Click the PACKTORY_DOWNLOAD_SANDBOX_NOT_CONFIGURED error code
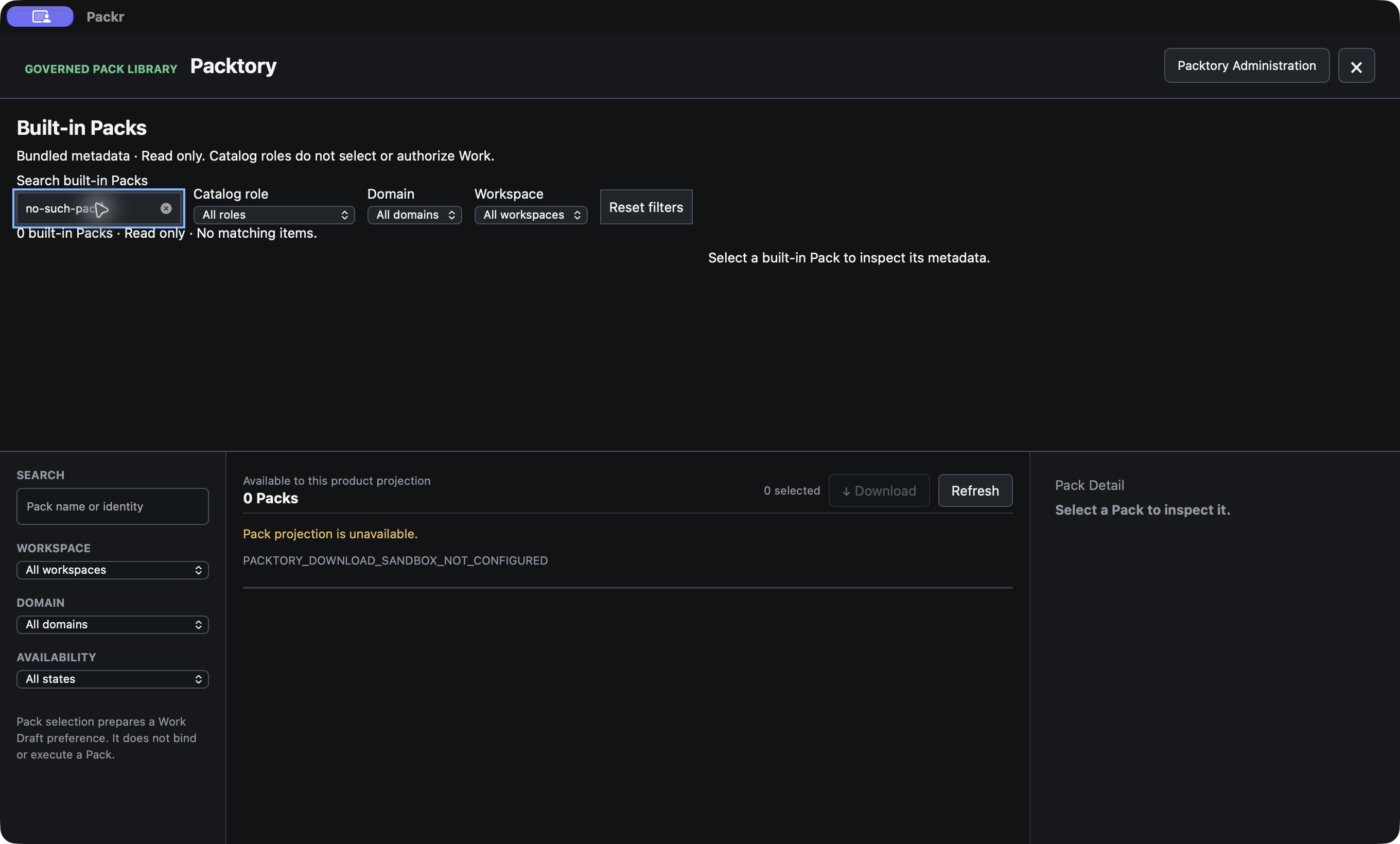The width and height of the screenshot is (1400, 844). [x=395, y=560]
